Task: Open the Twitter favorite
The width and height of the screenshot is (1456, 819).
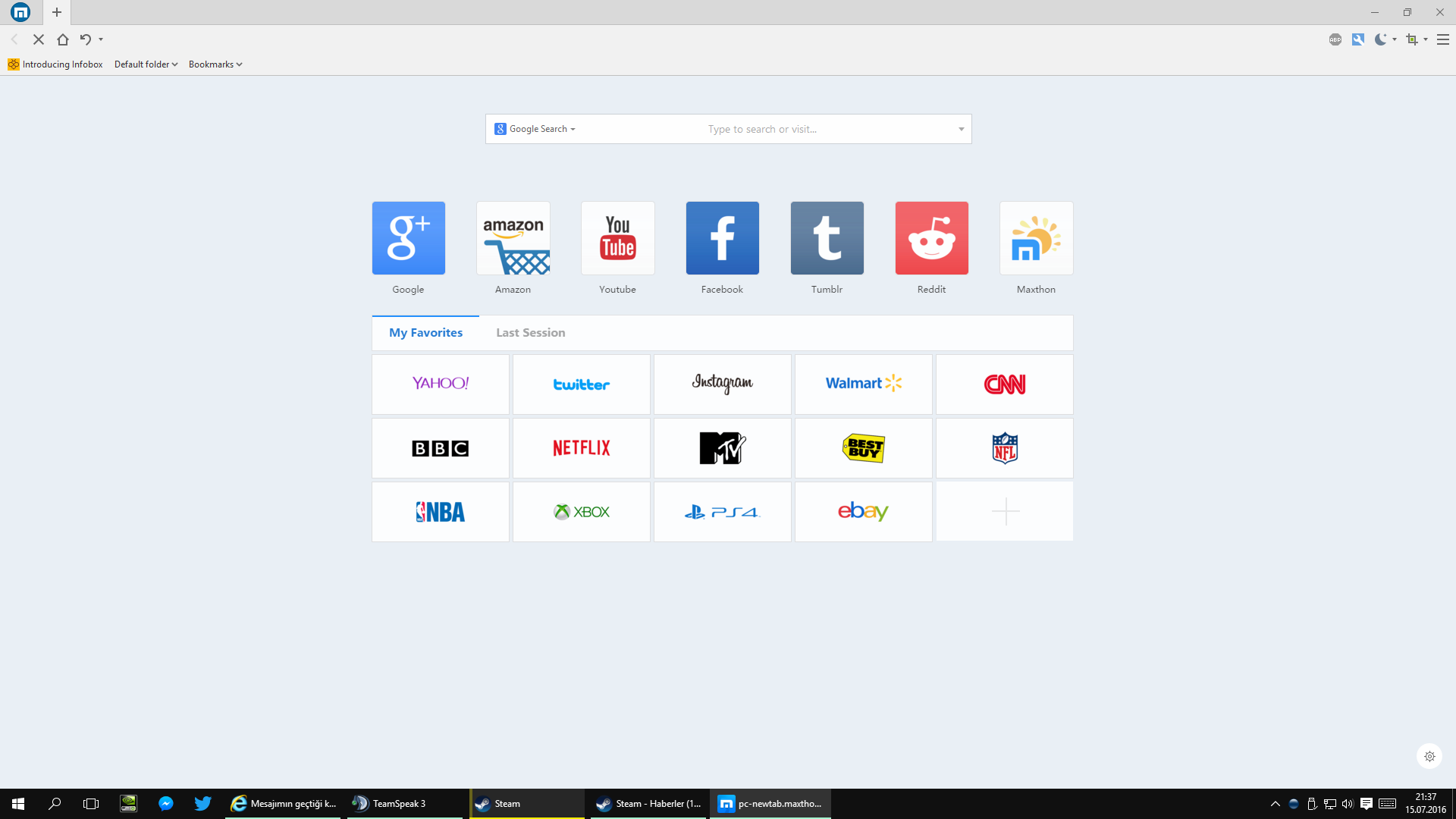Action: pyautogui.click(x=582, y=384)
